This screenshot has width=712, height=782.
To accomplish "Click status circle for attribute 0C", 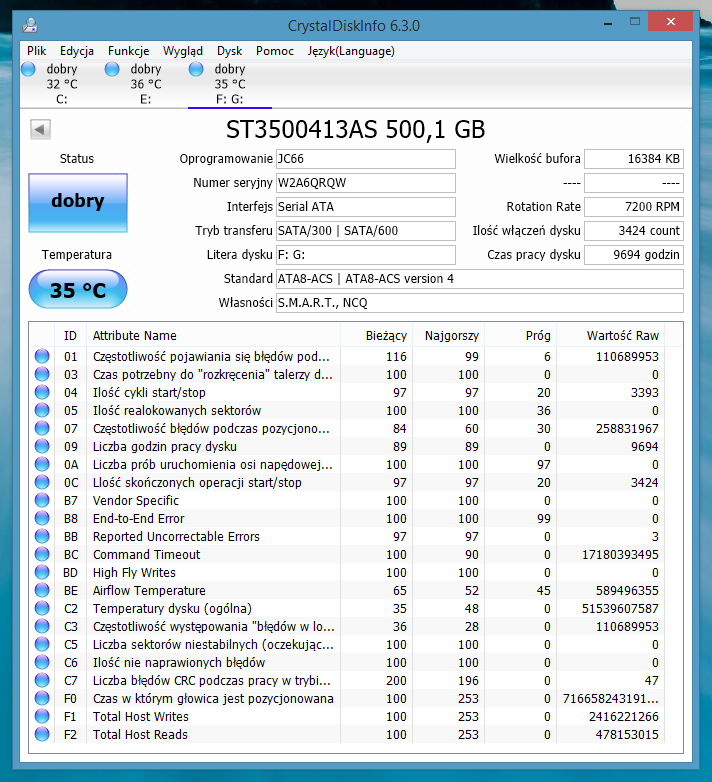I will point(42,482).
